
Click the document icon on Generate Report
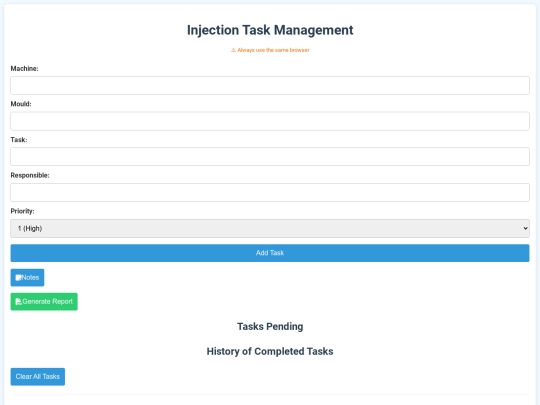[x=18, y=302]
